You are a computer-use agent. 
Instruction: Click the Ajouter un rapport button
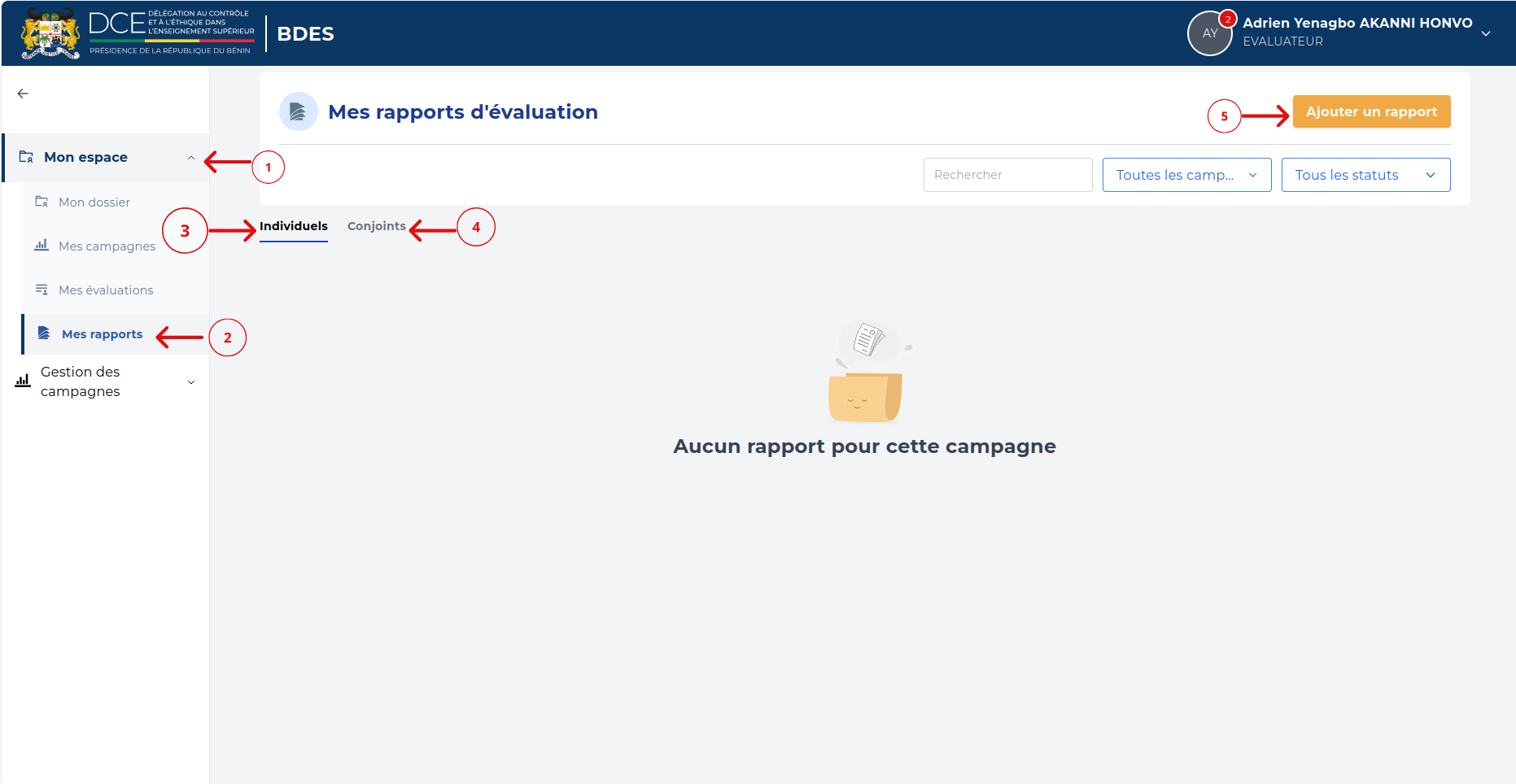(x=1372, y=111)
